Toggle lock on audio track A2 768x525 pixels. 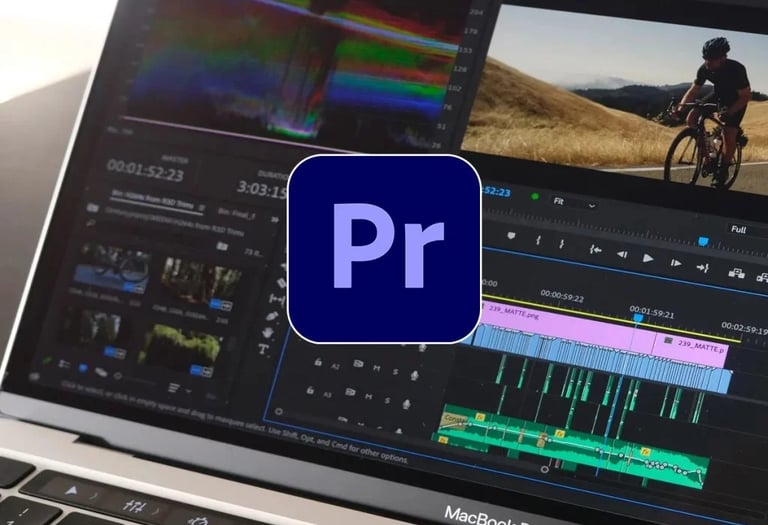tap(318, 362)
